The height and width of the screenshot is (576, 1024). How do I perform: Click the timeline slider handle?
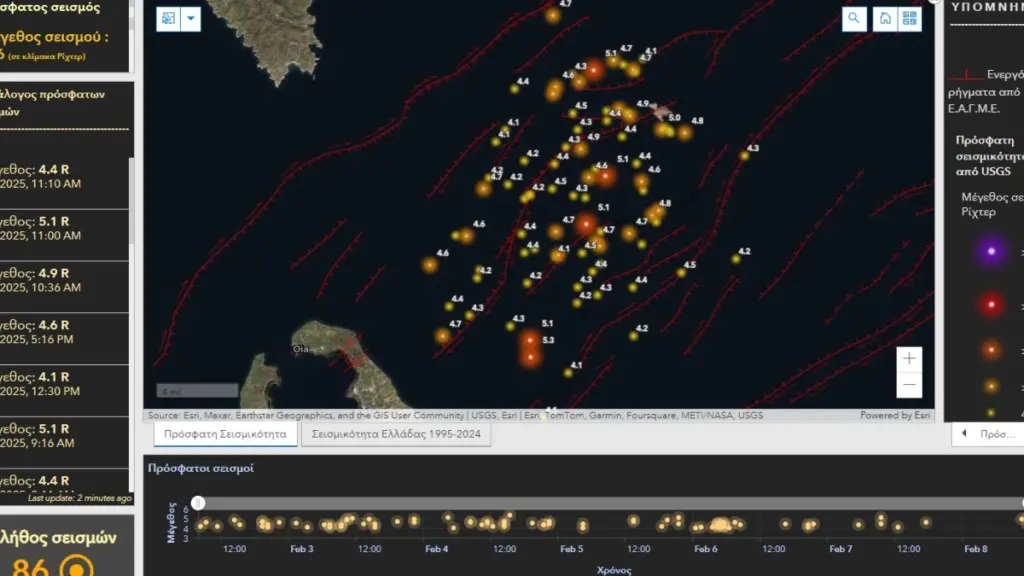coord(199,503)
